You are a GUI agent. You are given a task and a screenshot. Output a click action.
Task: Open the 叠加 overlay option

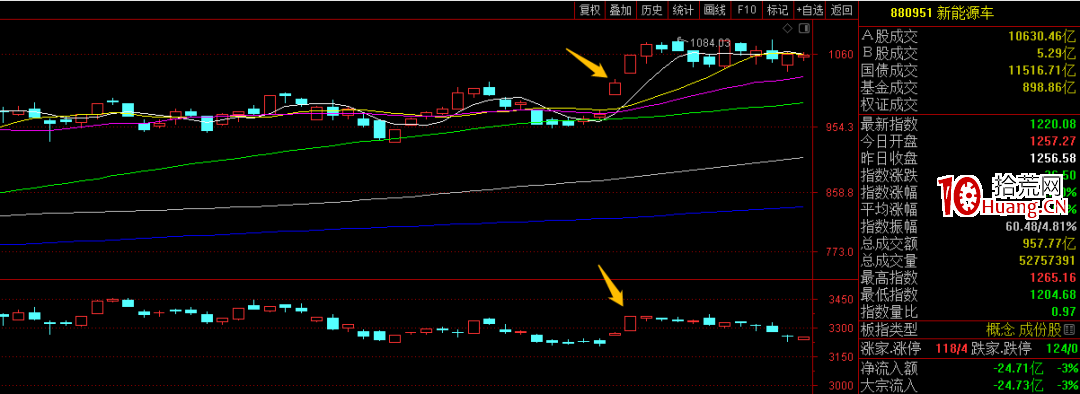[x=620, y=10]
